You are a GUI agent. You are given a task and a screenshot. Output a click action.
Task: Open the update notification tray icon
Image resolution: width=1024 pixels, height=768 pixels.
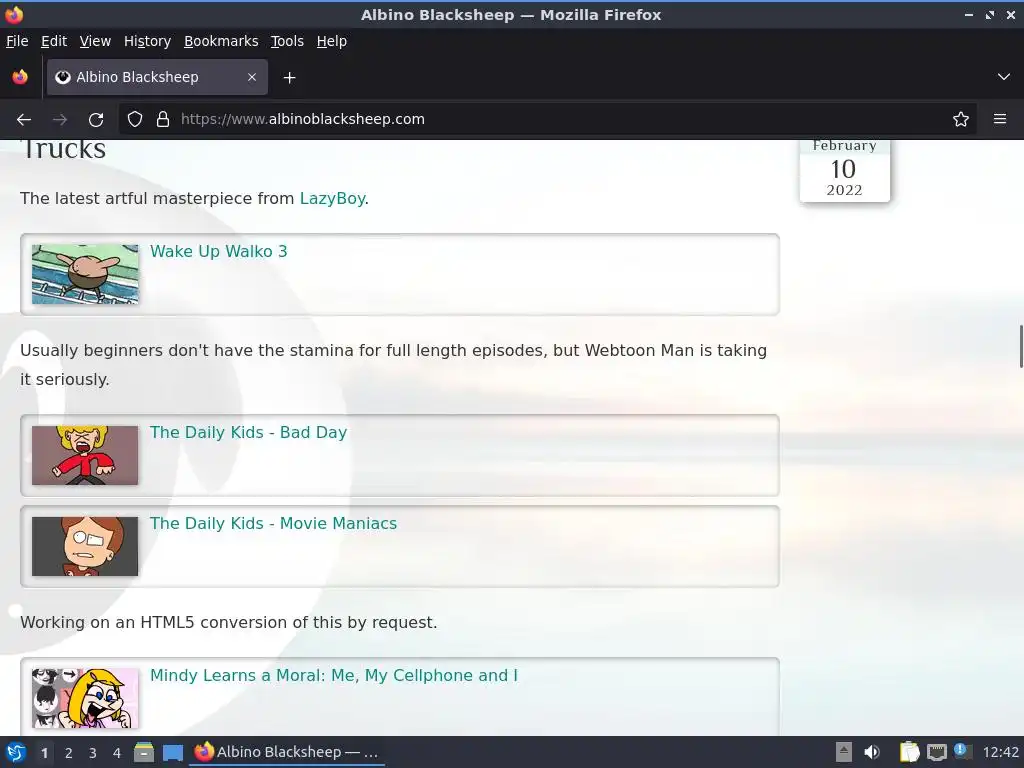point(962,751)
